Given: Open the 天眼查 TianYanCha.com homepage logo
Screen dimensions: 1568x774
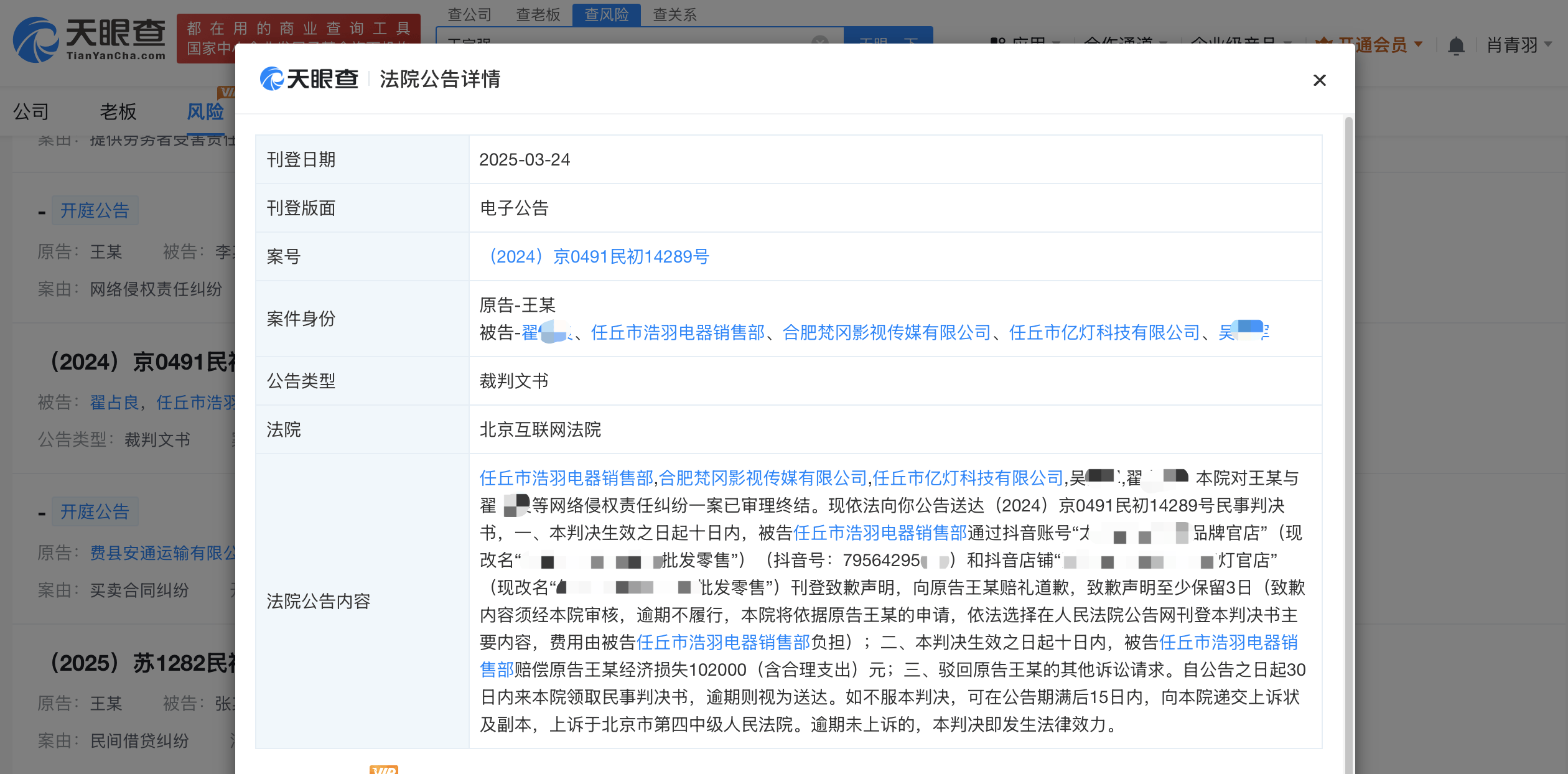Looking at the screenshot, I should [x=89, y=40].
